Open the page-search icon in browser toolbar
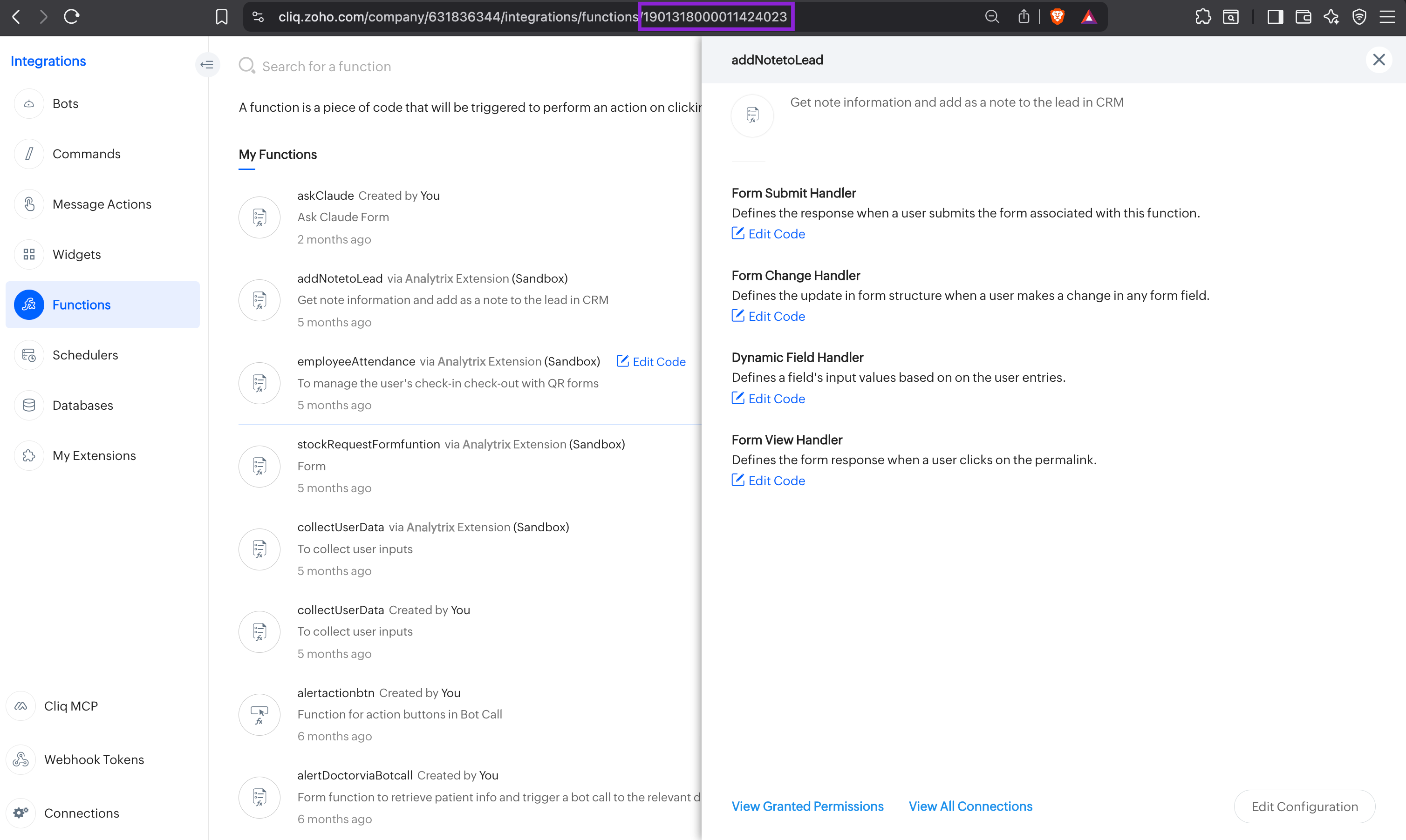 1231,17
